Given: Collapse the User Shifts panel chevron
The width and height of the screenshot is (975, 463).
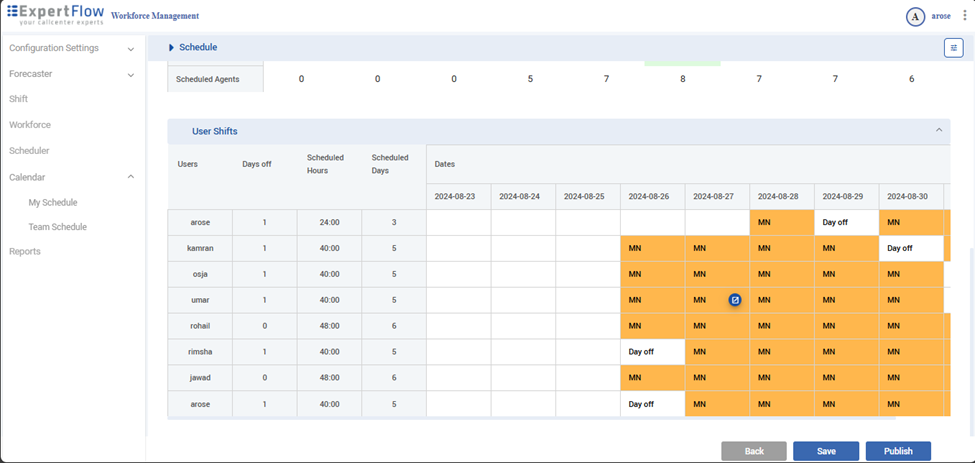Looking at the screenshot, I should coord(939,131).
